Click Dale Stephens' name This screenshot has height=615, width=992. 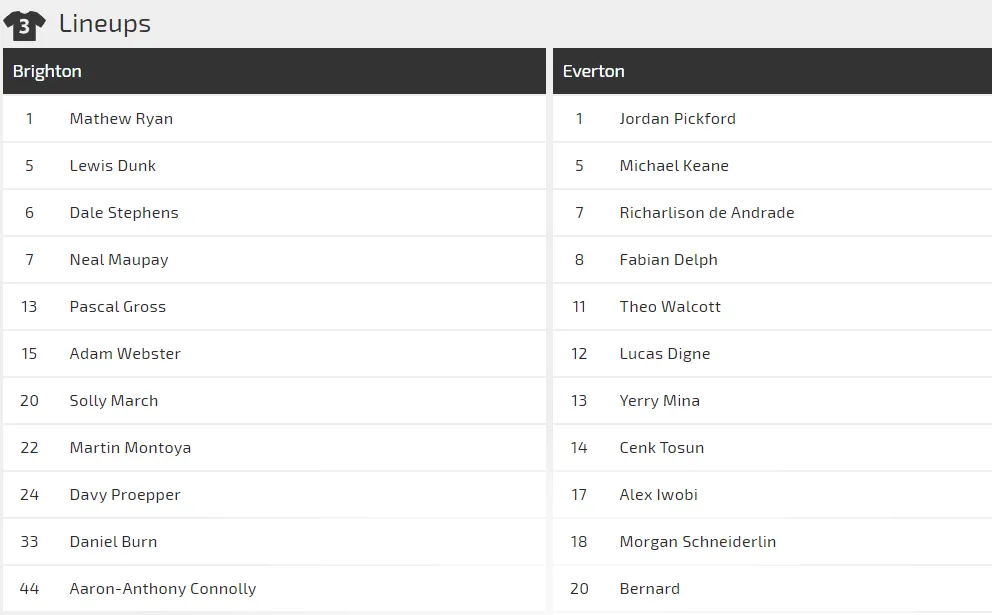[x=124, y=212]
